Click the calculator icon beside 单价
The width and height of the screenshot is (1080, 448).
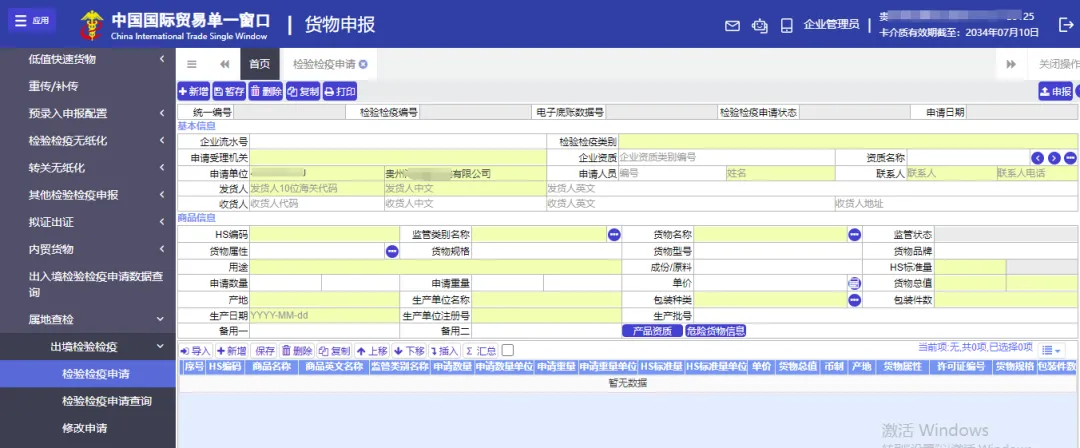coord(854,283)
